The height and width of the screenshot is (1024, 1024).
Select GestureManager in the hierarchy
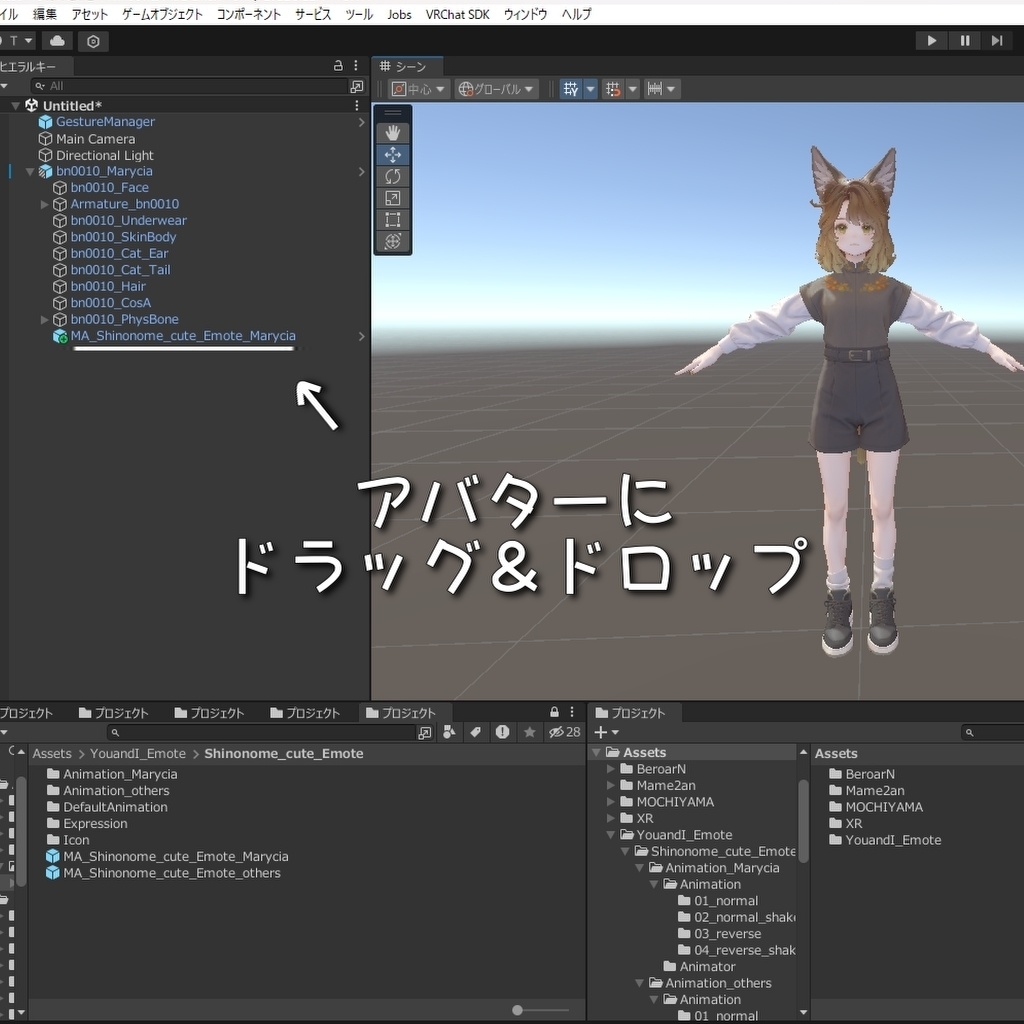[x=105, y=121]
